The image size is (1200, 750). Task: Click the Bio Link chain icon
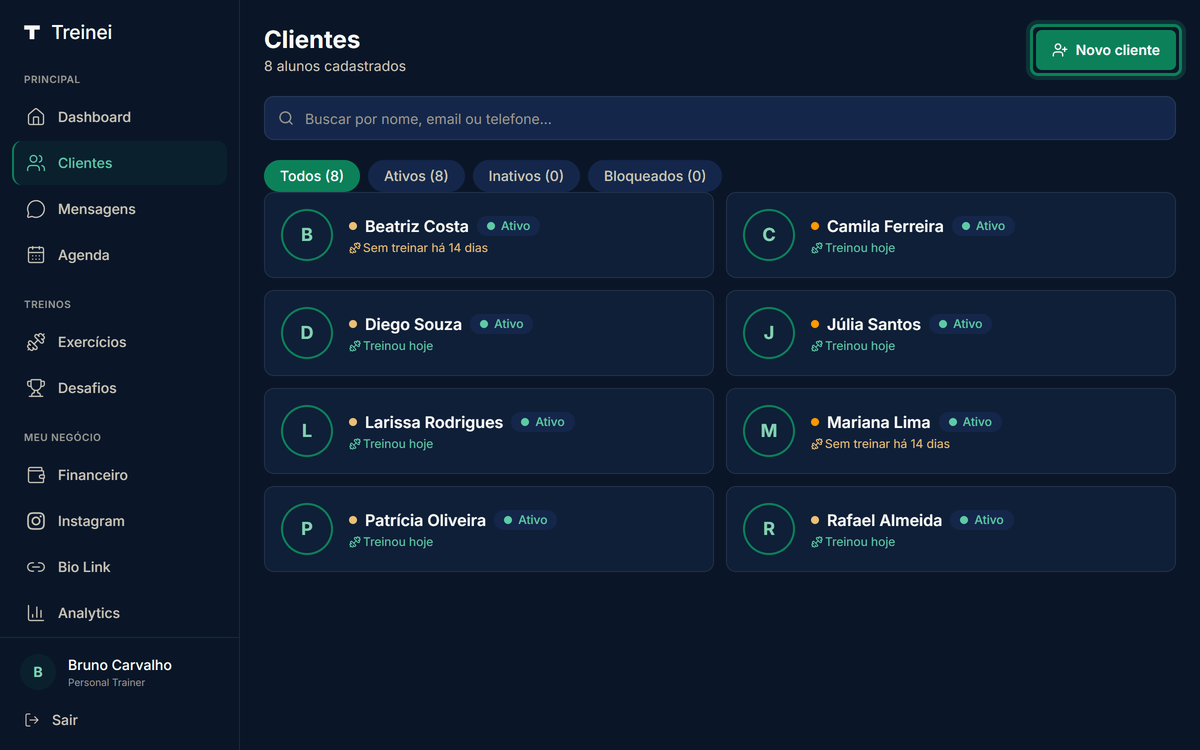coord(36,567)
